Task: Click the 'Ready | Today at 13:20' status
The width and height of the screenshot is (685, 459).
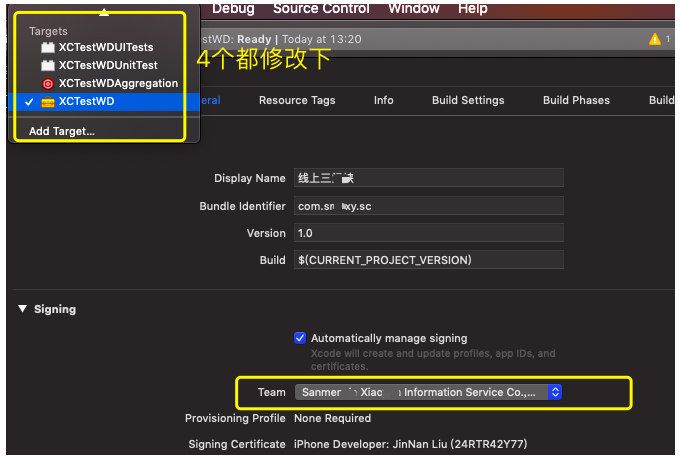Action: pos(299,39)
